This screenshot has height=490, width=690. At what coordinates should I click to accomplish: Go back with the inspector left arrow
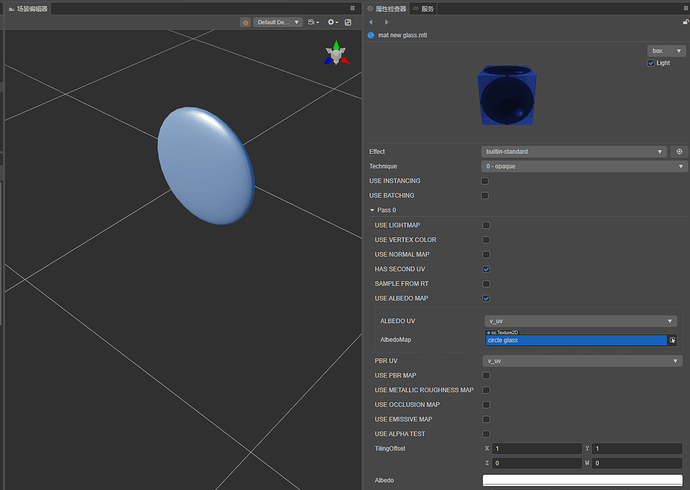tap(372, 22)
